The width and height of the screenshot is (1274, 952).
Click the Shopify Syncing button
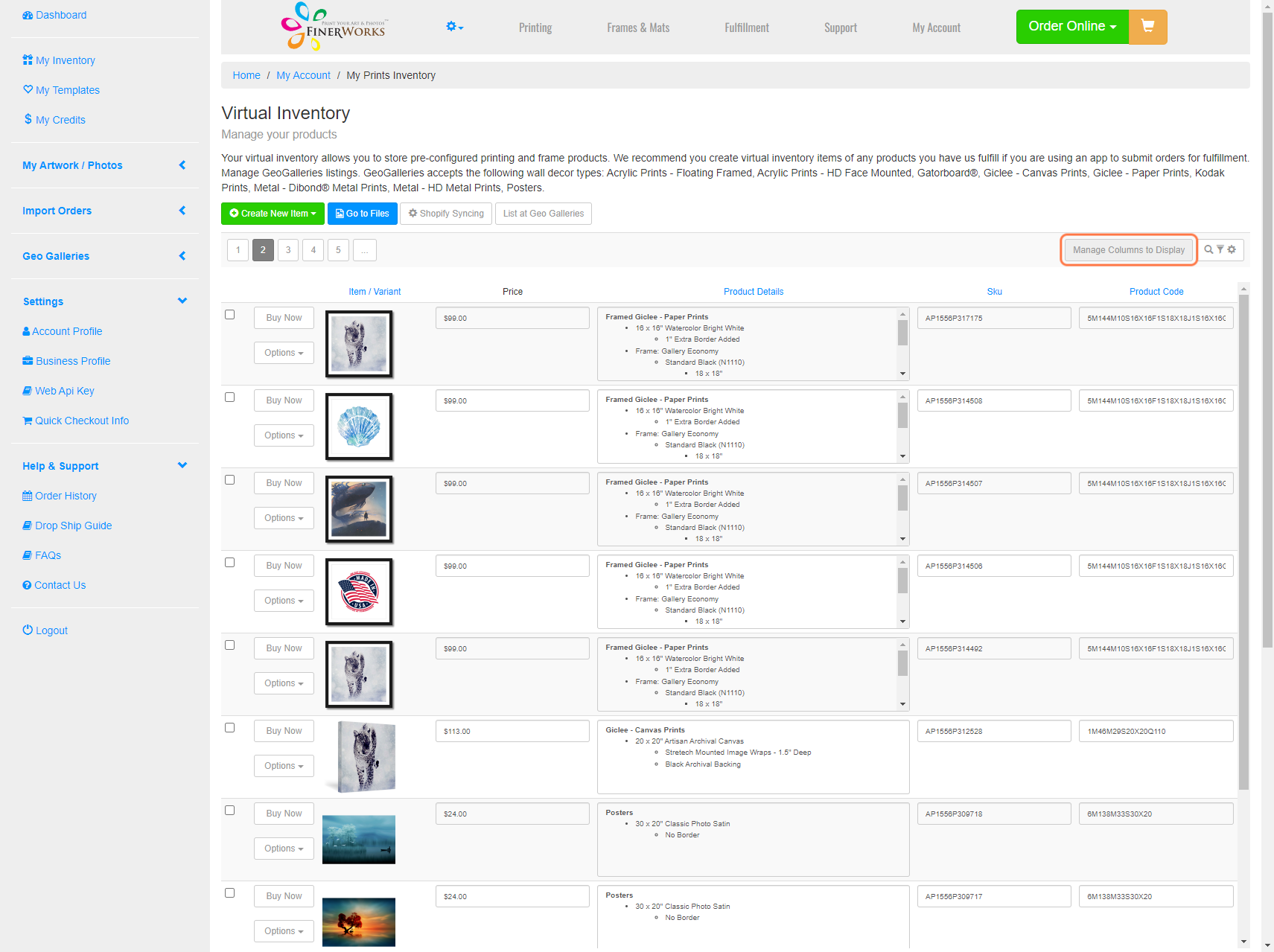(446, 214)
